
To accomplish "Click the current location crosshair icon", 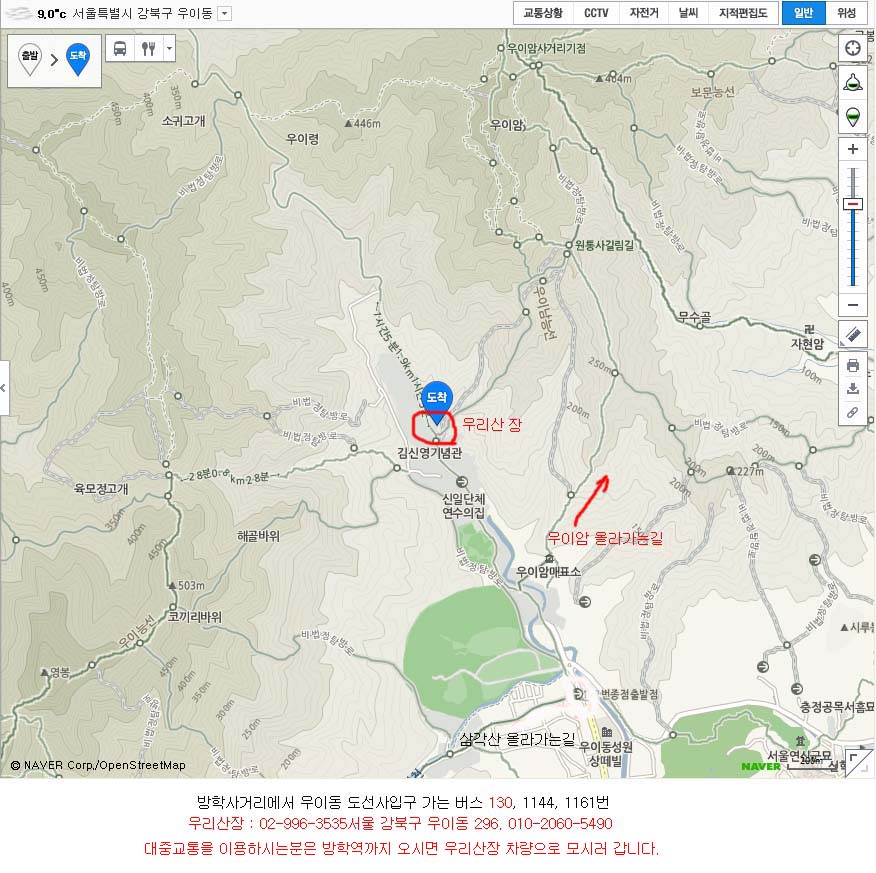I will coord(853,49).
